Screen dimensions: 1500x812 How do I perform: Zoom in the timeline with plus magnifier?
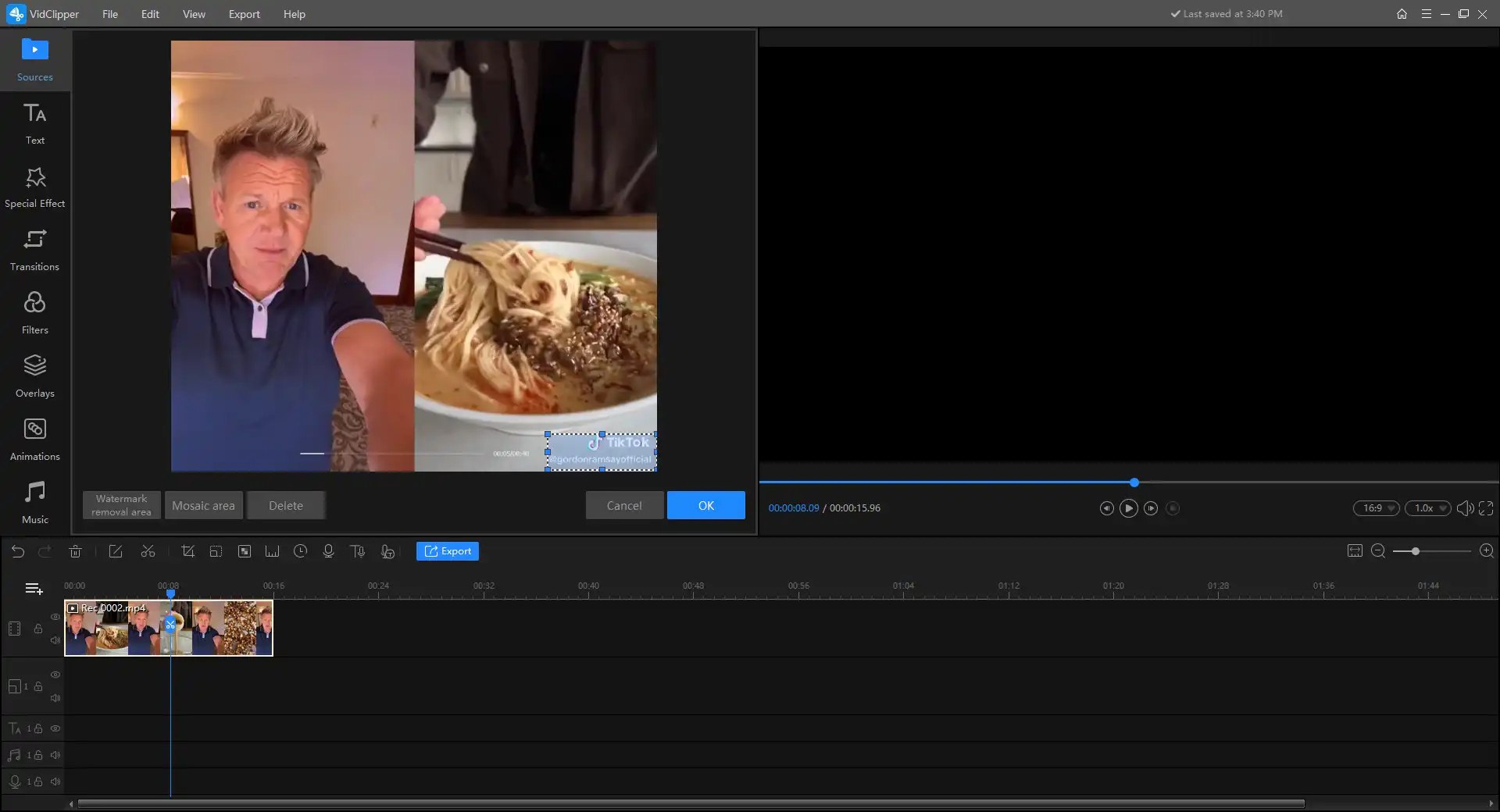click(1487, 551)
